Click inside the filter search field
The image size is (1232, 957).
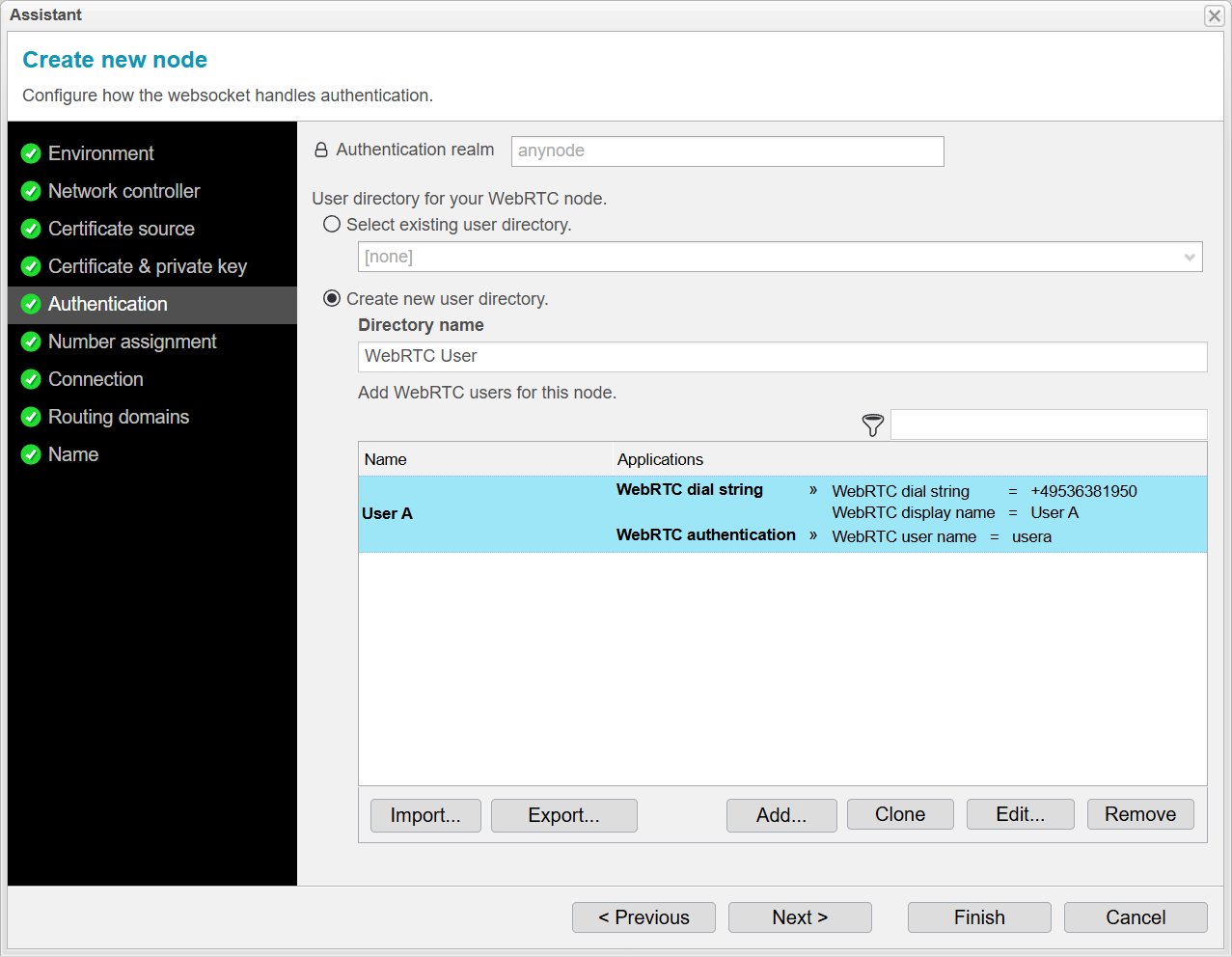[x=1049, y=424]
